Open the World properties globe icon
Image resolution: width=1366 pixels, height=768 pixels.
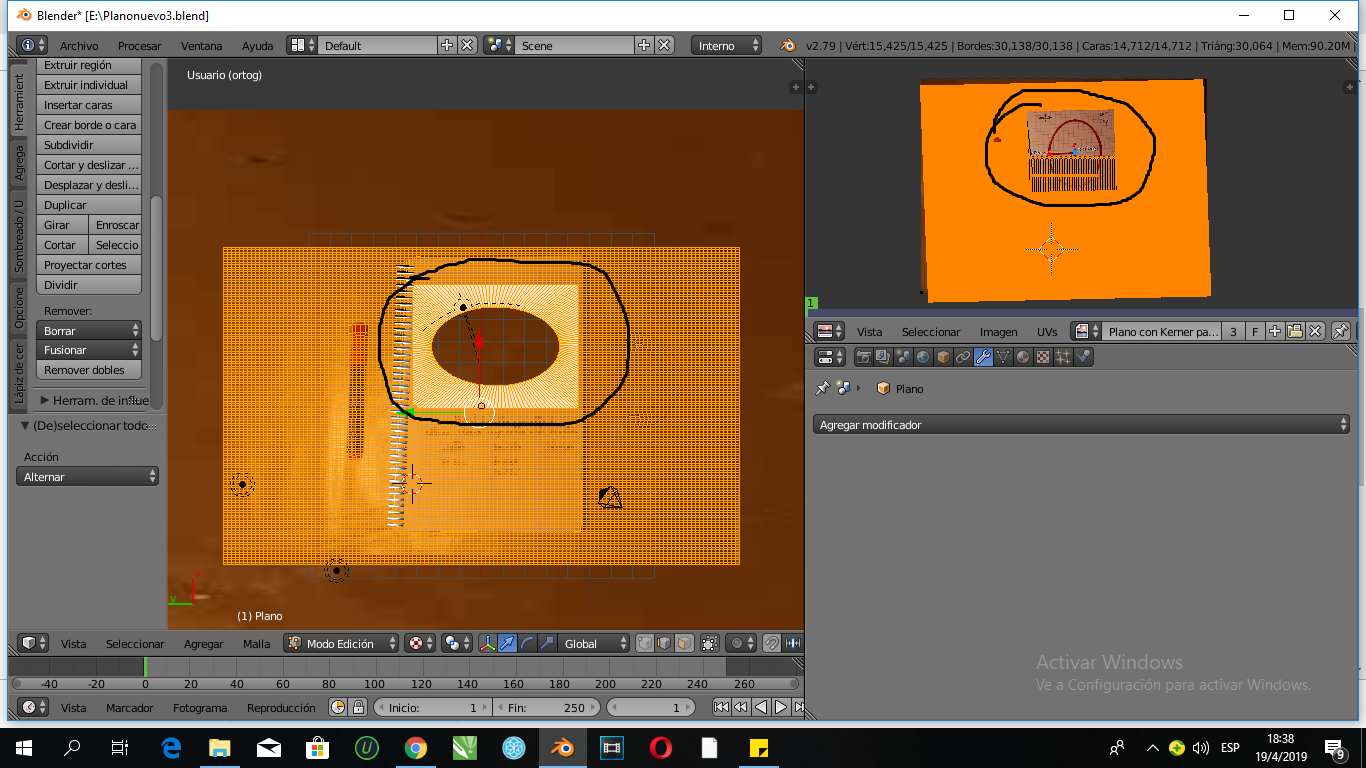point(923,357)
